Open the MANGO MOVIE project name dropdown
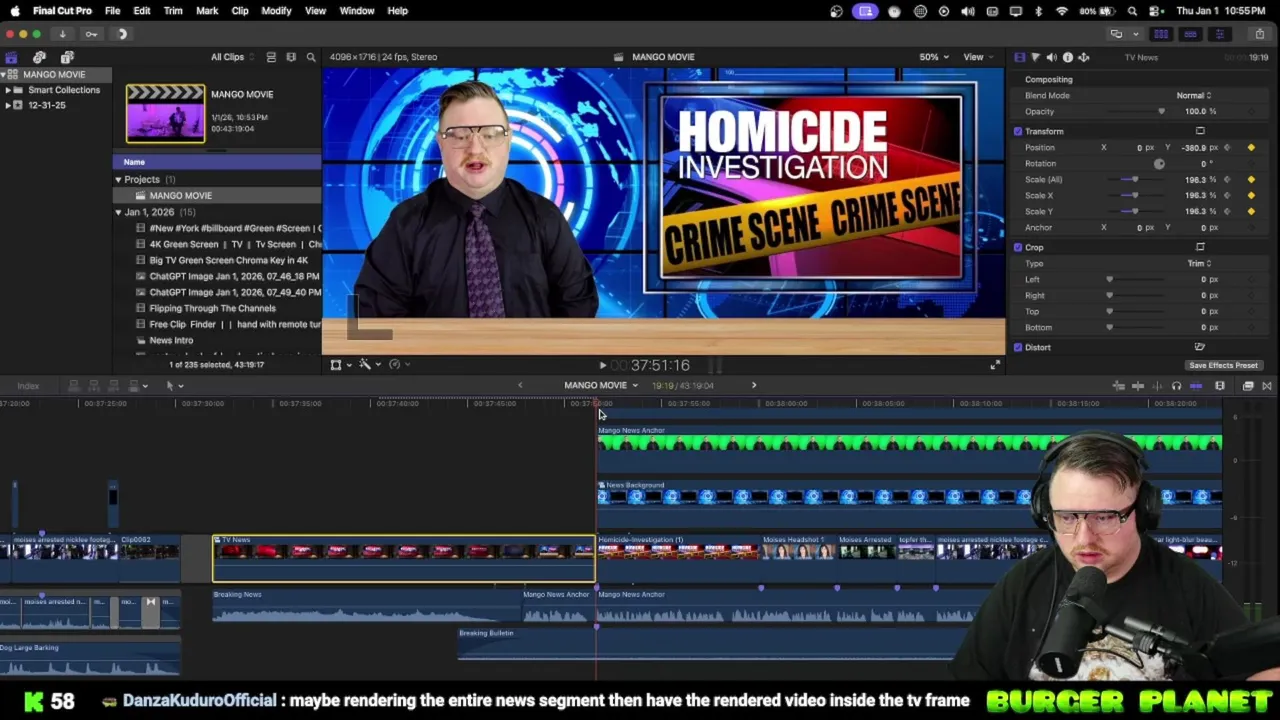Screen dimensions: 1280x720 pyautogui.click(x=600, y=385)
